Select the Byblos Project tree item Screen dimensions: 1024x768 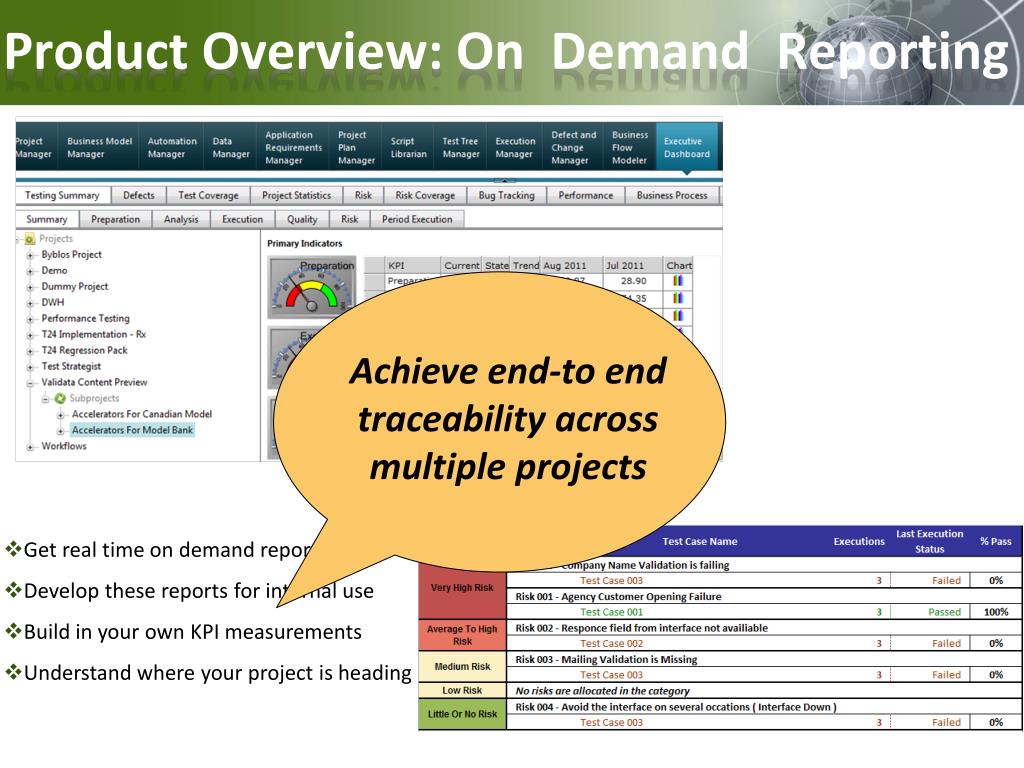71,255
